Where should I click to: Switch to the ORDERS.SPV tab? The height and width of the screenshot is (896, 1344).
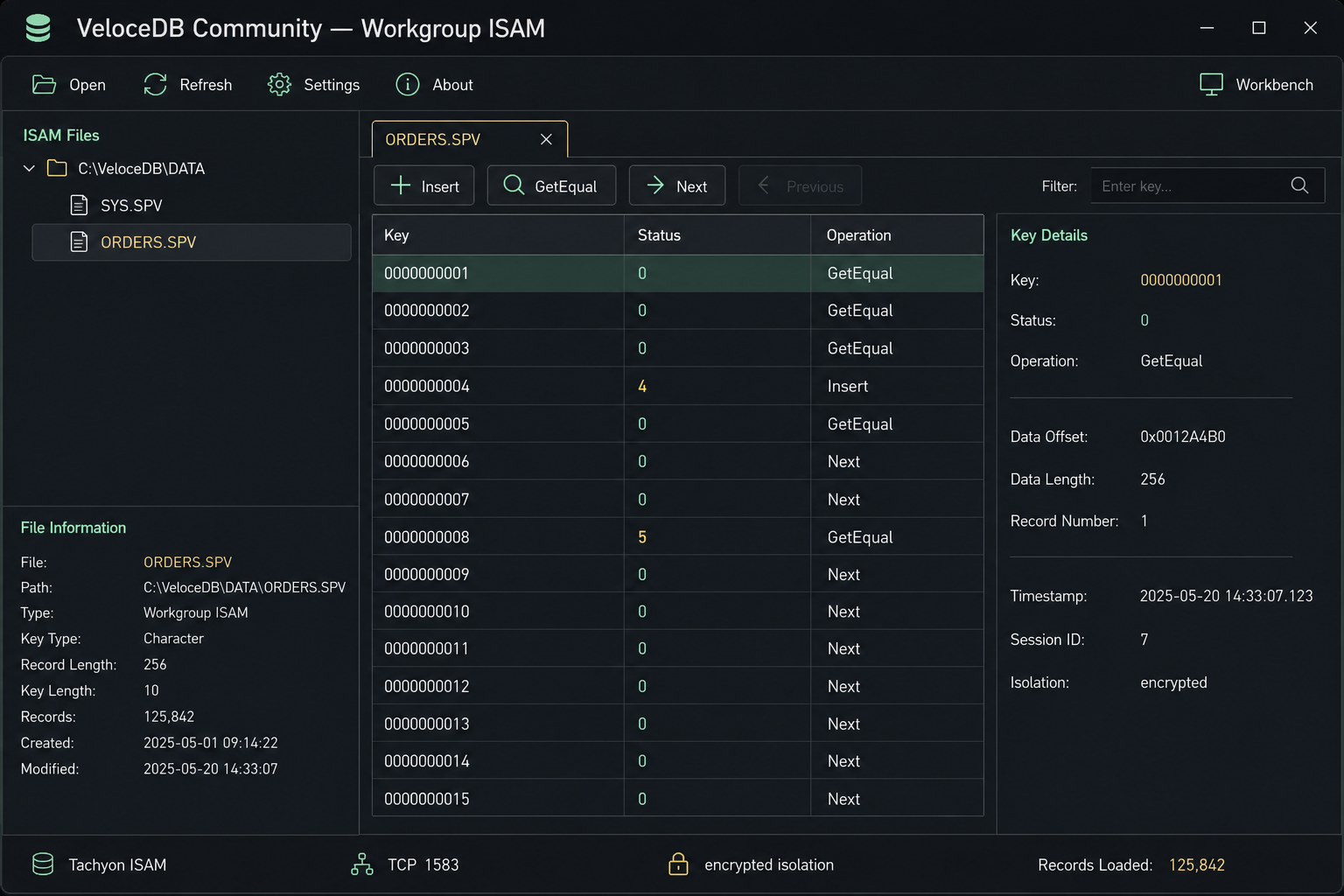coord(470,139)
